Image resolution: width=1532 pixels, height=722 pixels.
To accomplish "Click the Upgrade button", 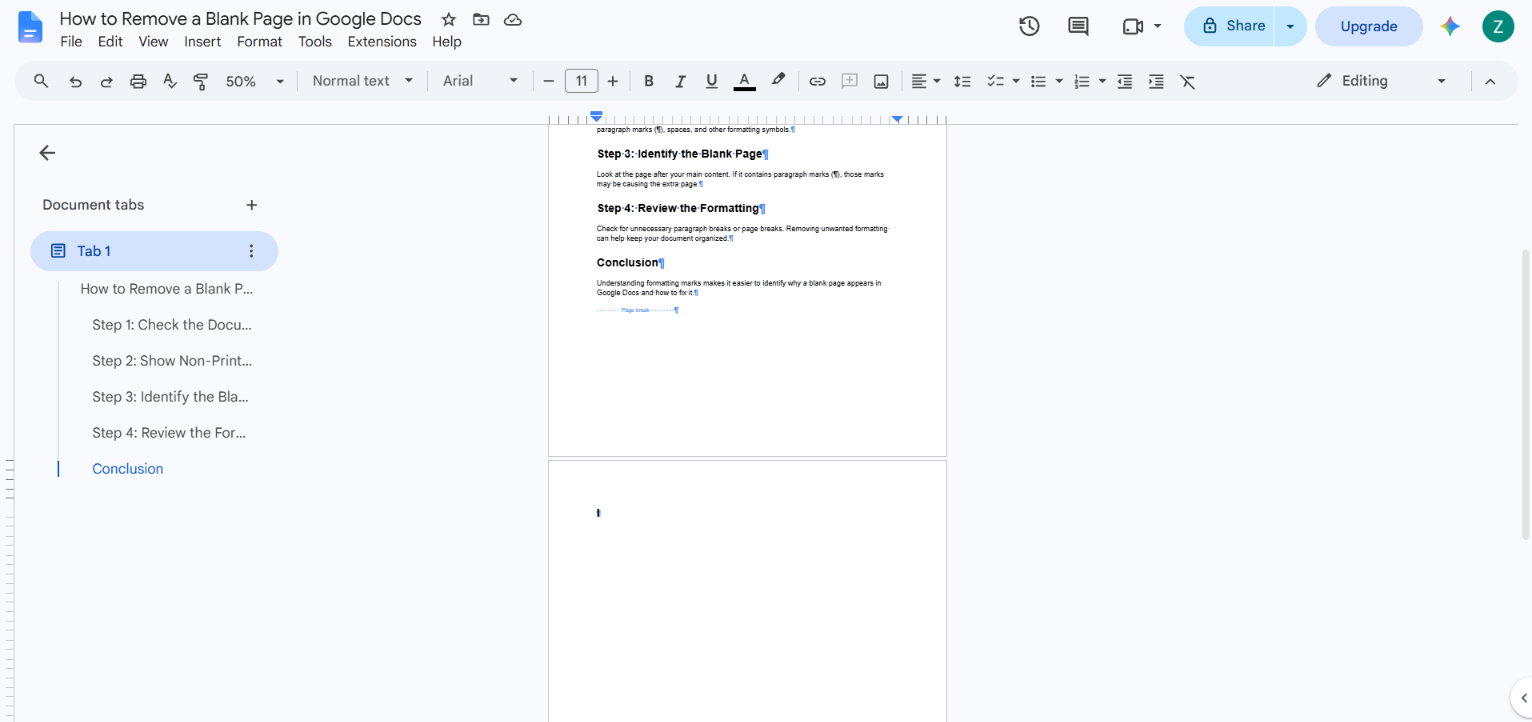I will coord(1368,26).
